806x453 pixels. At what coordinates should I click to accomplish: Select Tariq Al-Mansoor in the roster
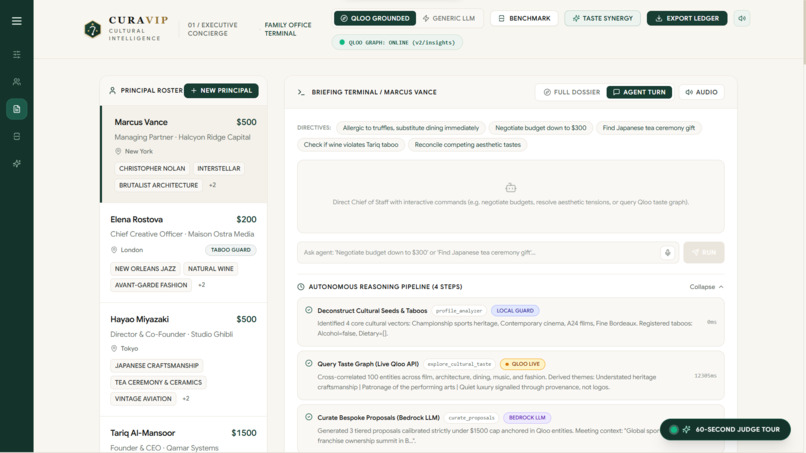click(x=184, y=436)
